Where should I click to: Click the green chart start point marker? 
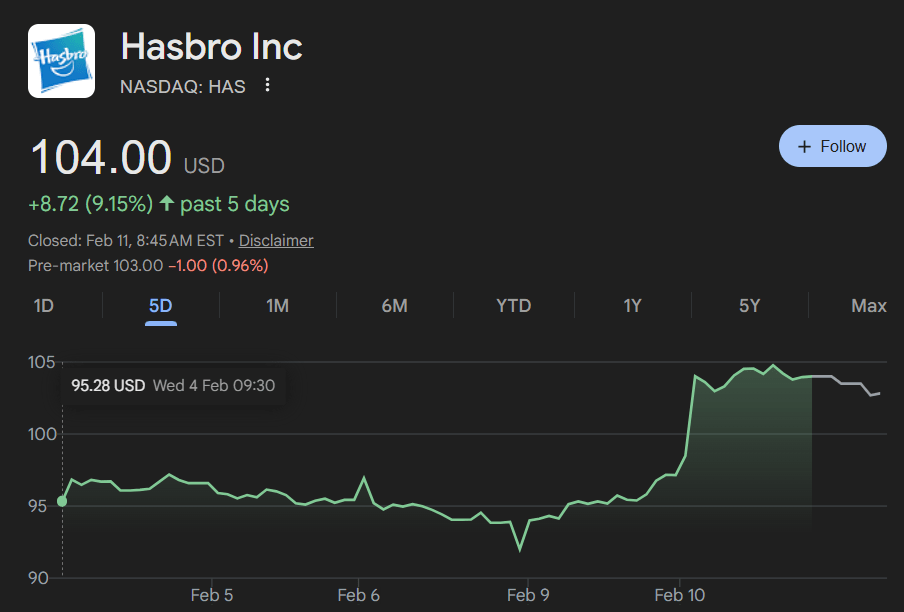click(x=63, y=501)
